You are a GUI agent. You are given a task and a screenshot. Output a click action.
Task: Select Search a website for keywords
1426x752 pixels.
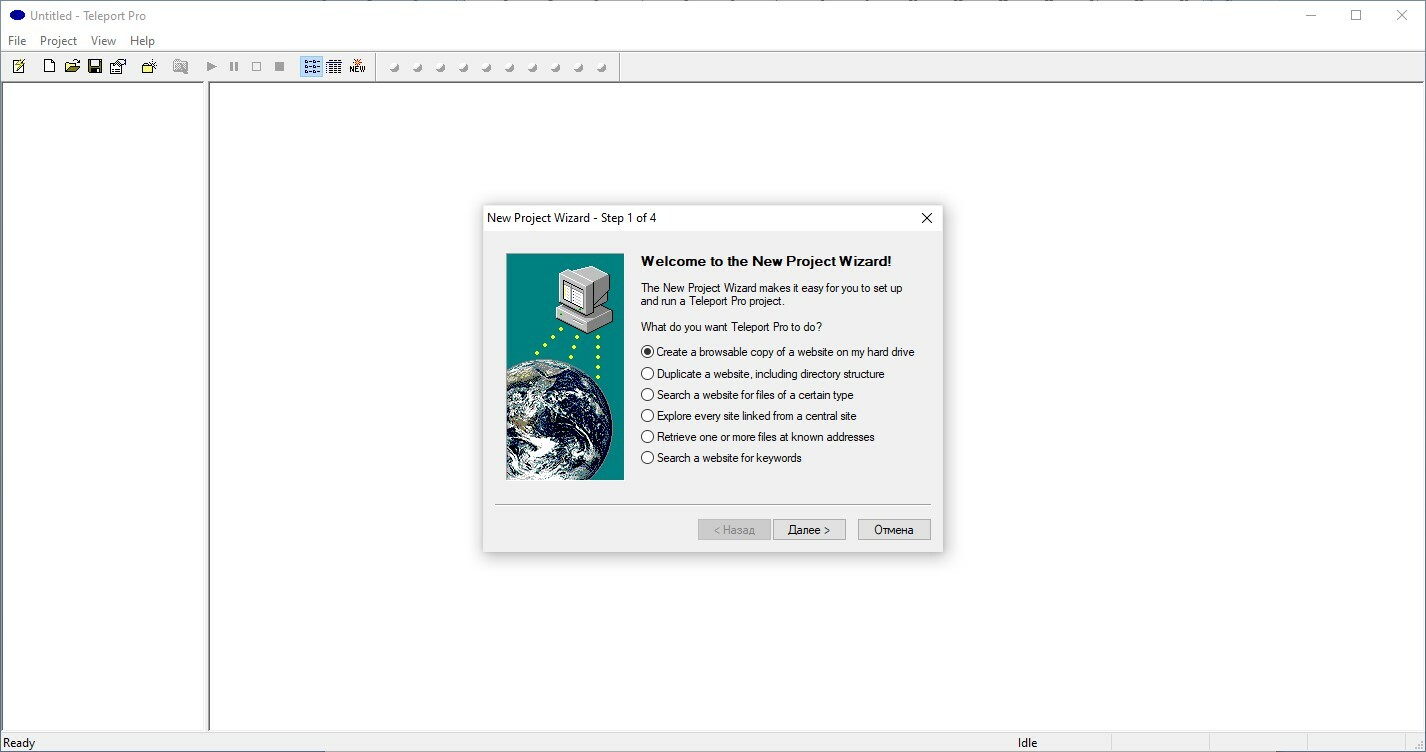coord(722,458)
